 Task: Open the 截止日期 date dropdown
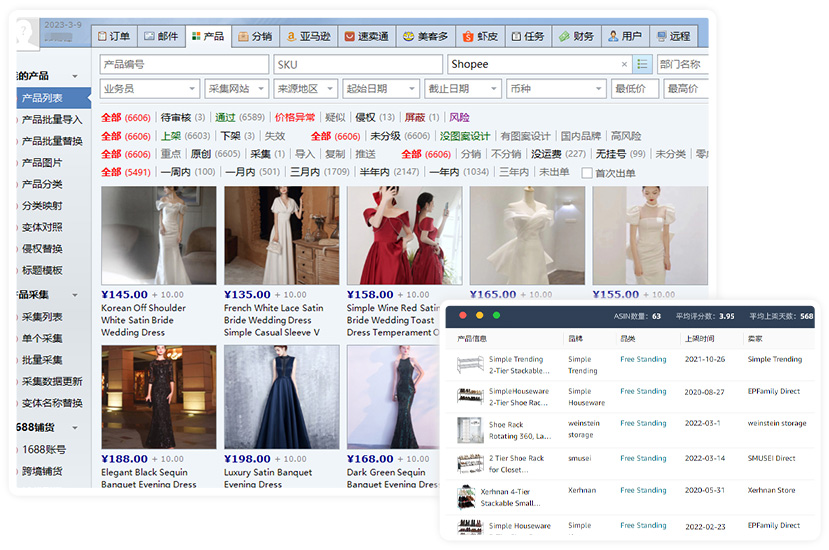463,89
